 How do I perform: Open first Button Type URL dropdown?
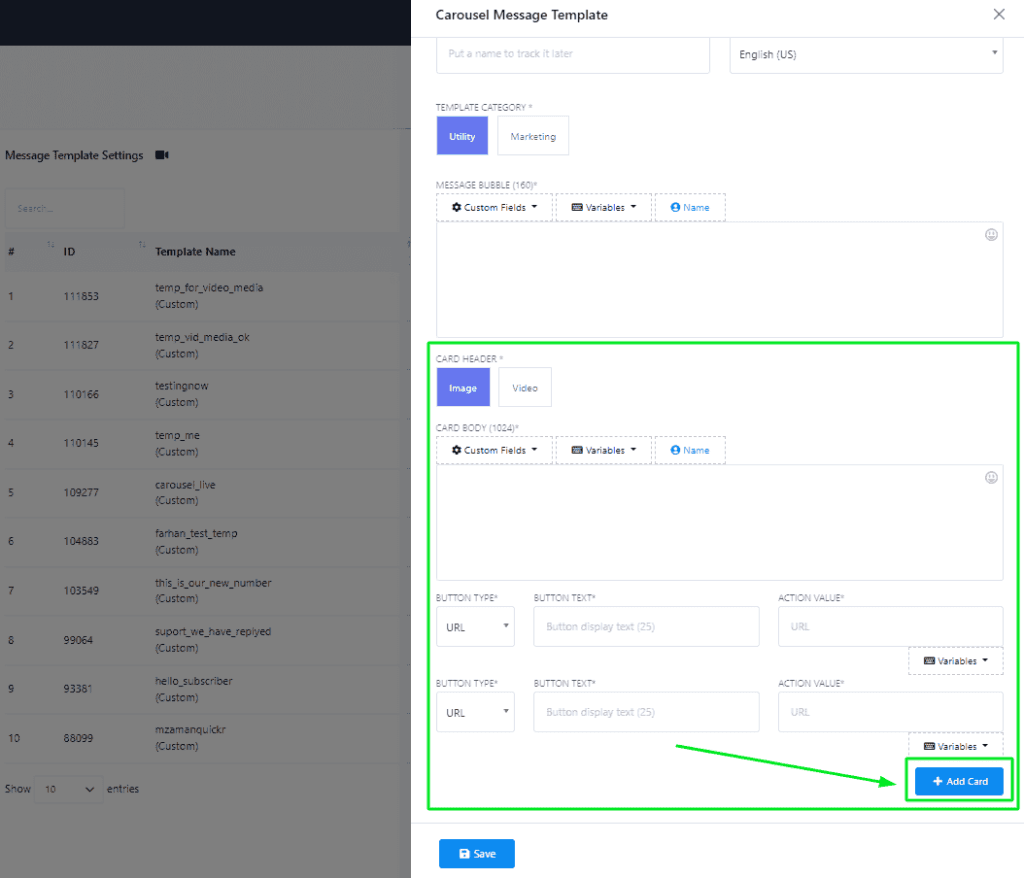click(x=475, y=627)
